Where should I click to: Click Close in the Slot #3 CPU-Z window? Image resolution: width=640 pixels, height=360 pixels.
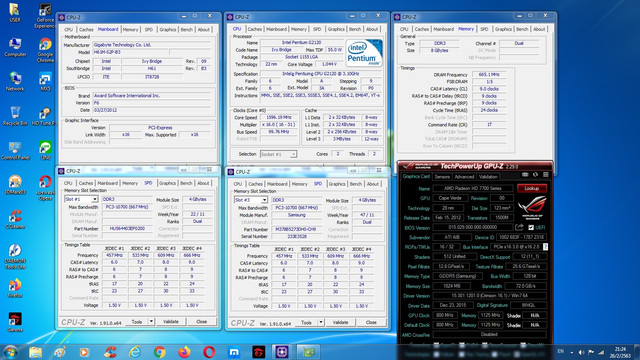coord(371,322)
